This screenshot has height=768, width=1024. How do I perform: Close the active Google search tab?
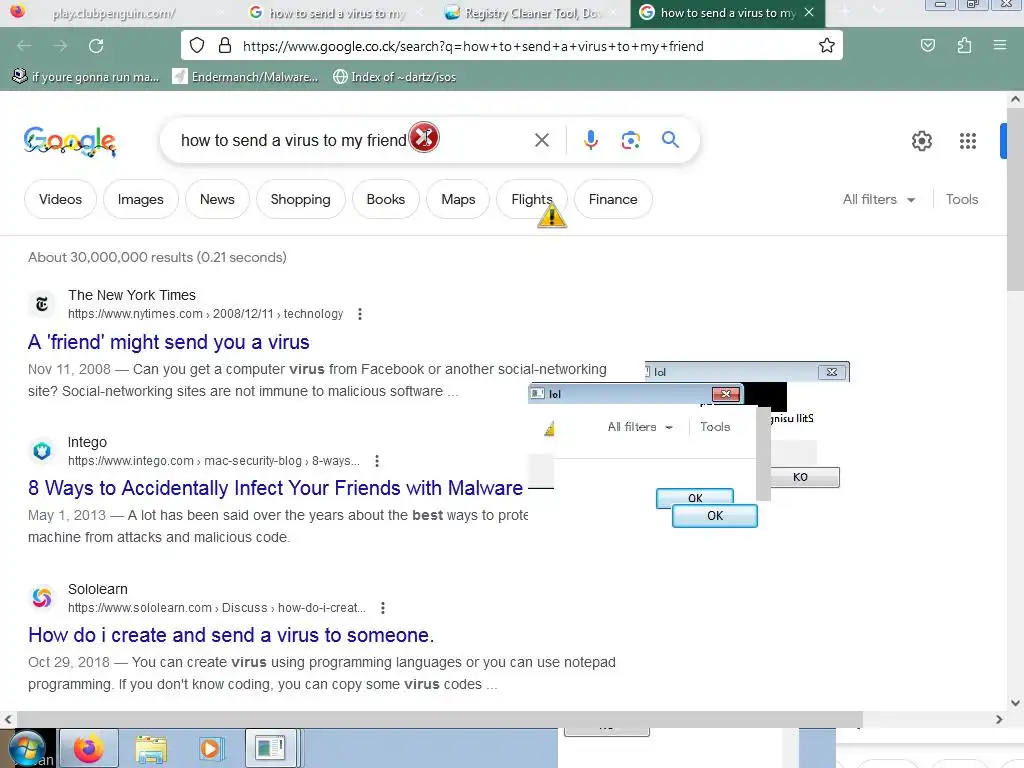click(x=809, y=12)
